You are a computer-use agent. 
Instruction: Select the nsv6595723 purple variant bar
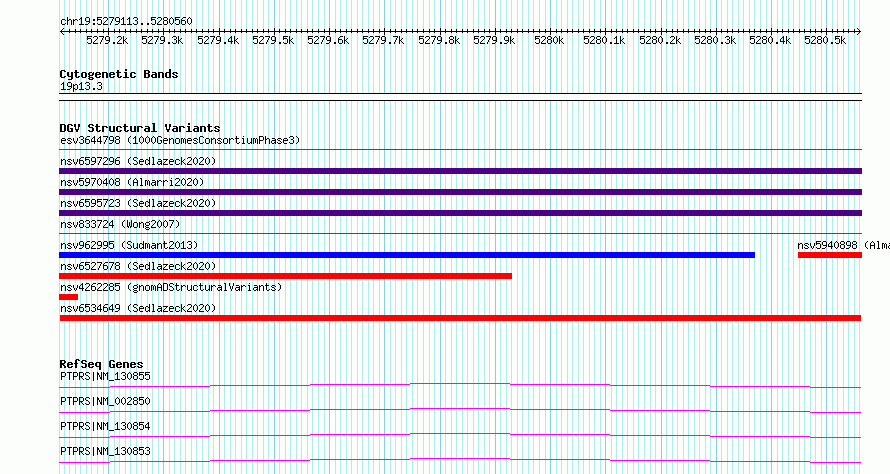pos(460,213)
